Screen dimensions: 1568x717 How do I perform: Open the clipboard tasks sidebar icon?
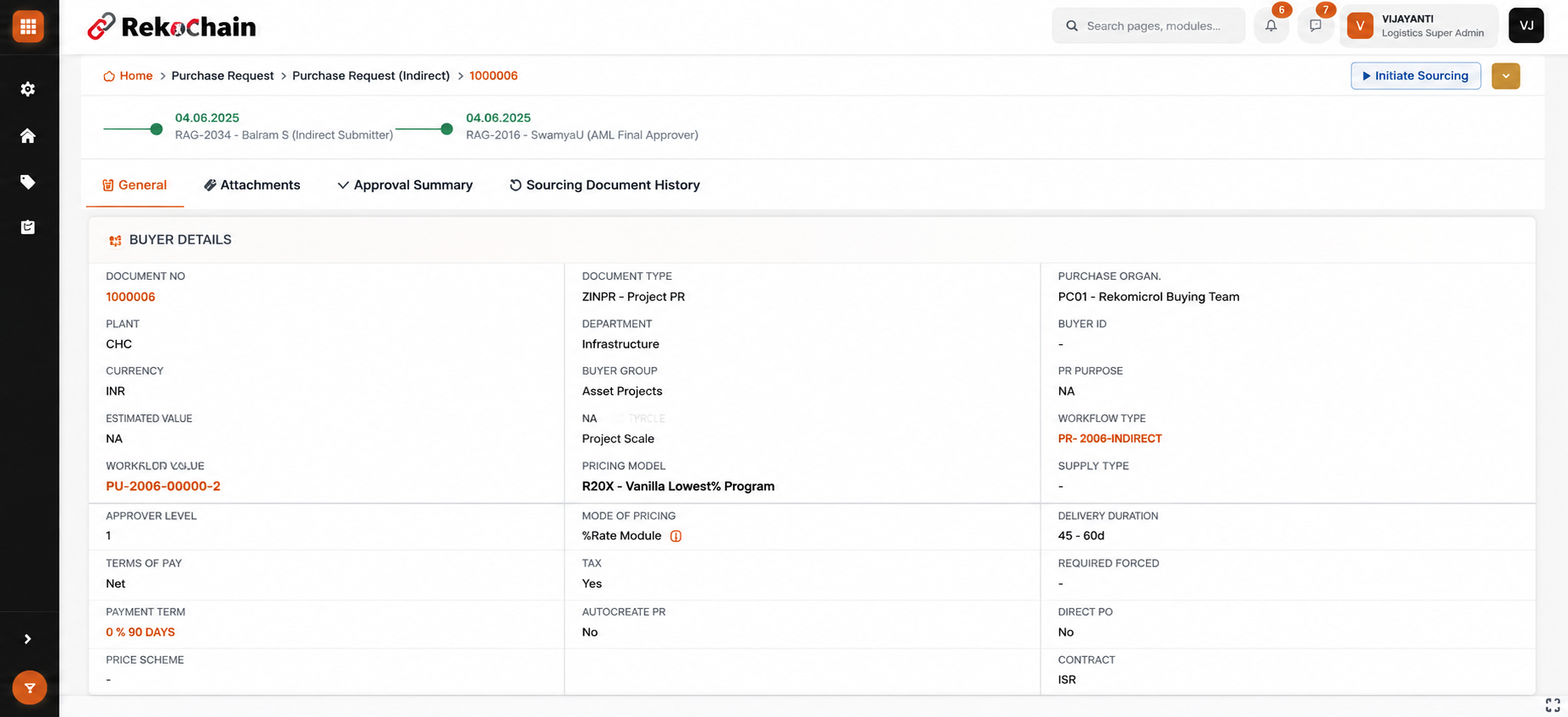point(28,227)
